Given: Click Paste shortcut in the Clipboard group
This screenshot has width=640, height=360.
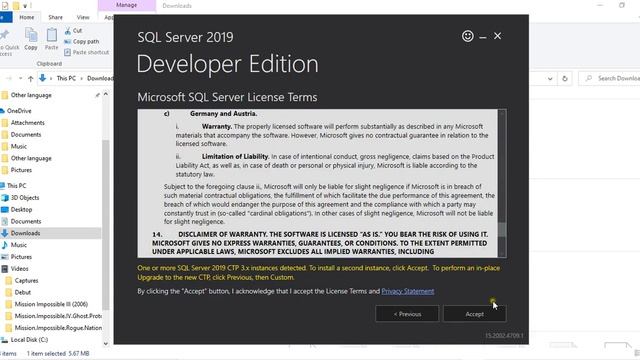Looking at the screenshot, I should tap(87, 52).
